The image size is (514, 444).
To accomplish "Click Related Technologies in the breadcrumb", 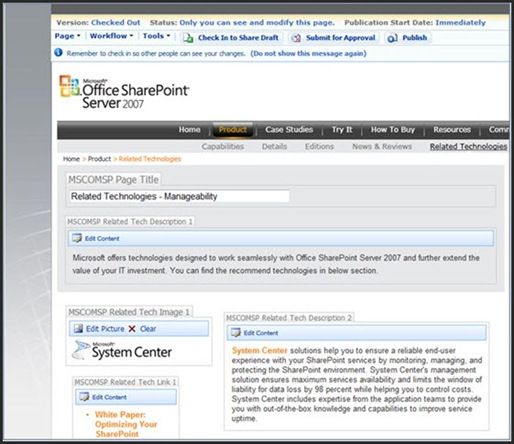I will tap(150, 159).
